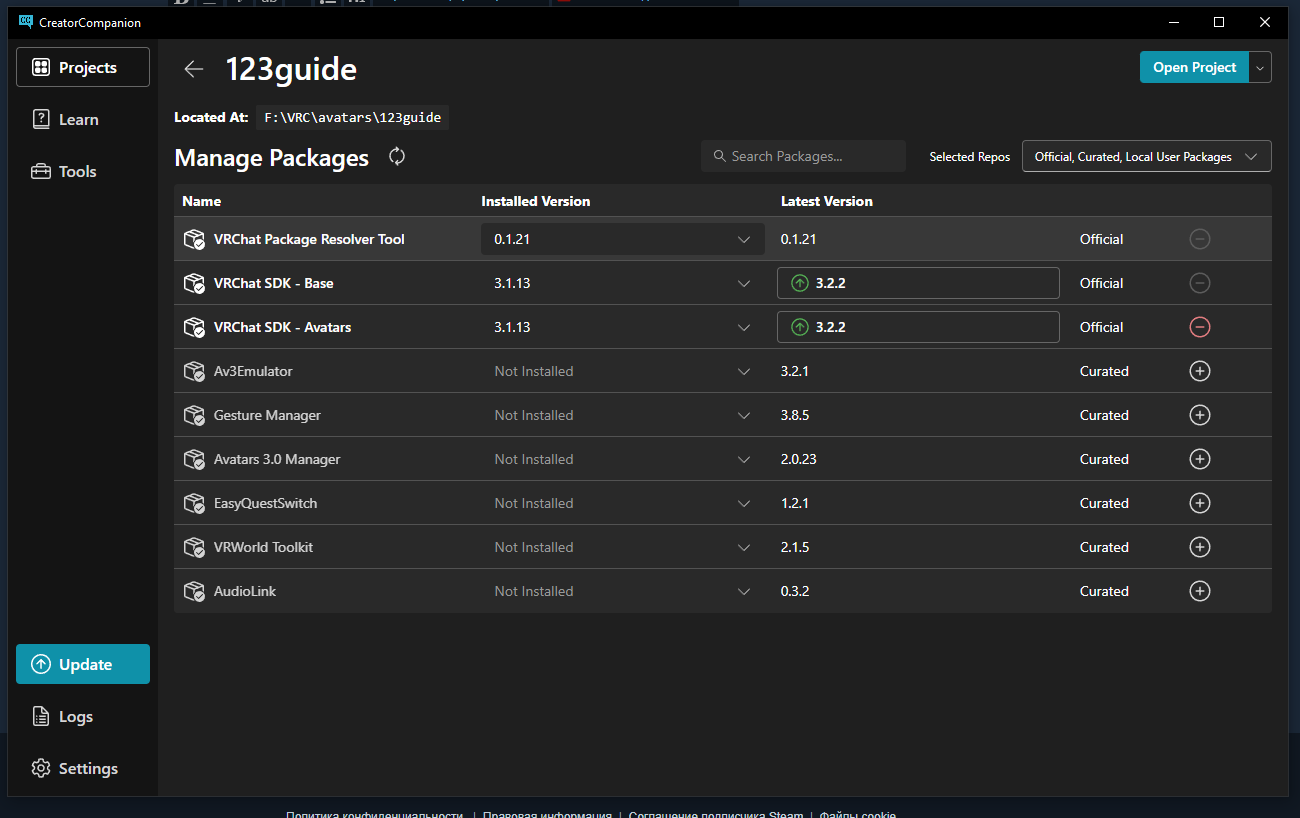Upgrade VRChat SDK - Base to 3.2.2

[x=918, y=283]
